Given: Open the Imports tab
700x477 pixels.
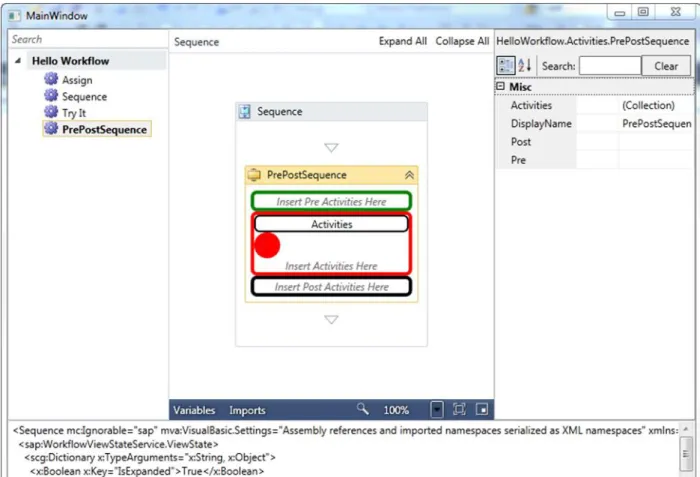Looking at the screenshot, I should point(247,410).
